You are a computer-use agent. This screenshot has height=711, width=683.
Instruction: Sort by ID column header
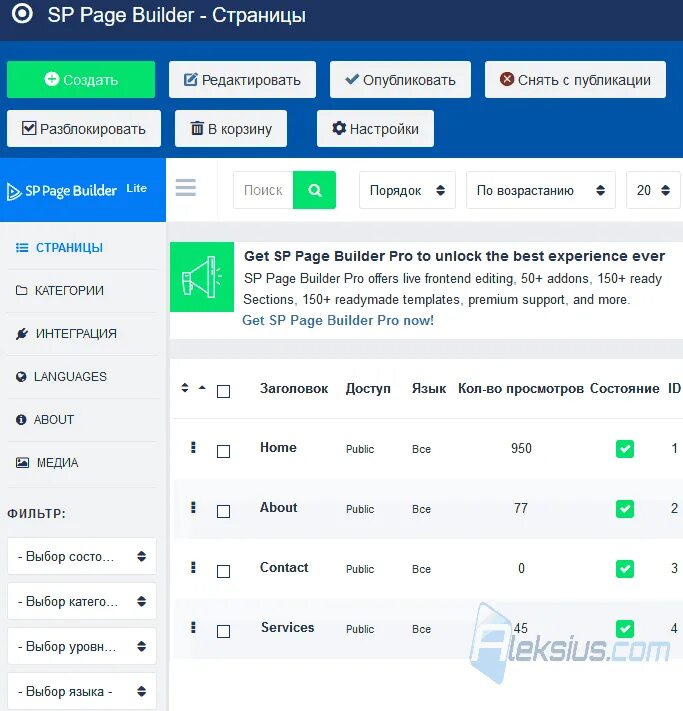point(674,389)
